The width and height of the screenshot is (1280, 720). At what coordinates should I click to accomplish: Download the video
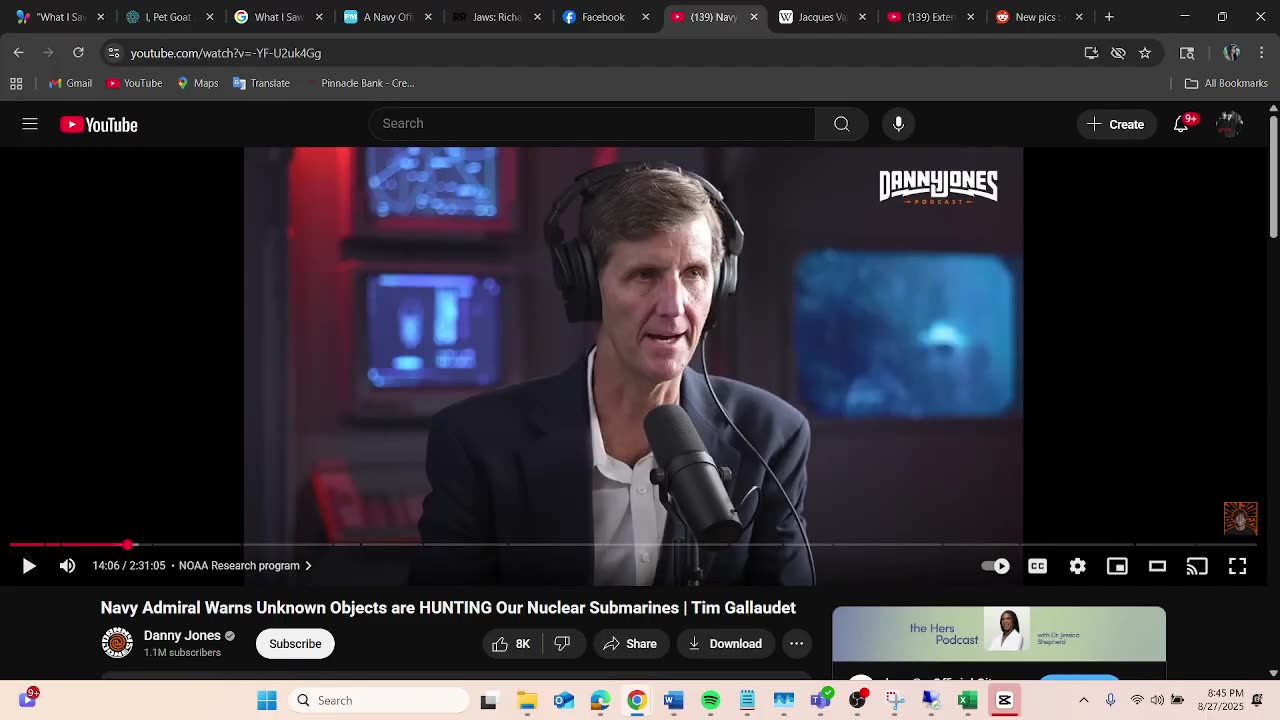(725, 644)
